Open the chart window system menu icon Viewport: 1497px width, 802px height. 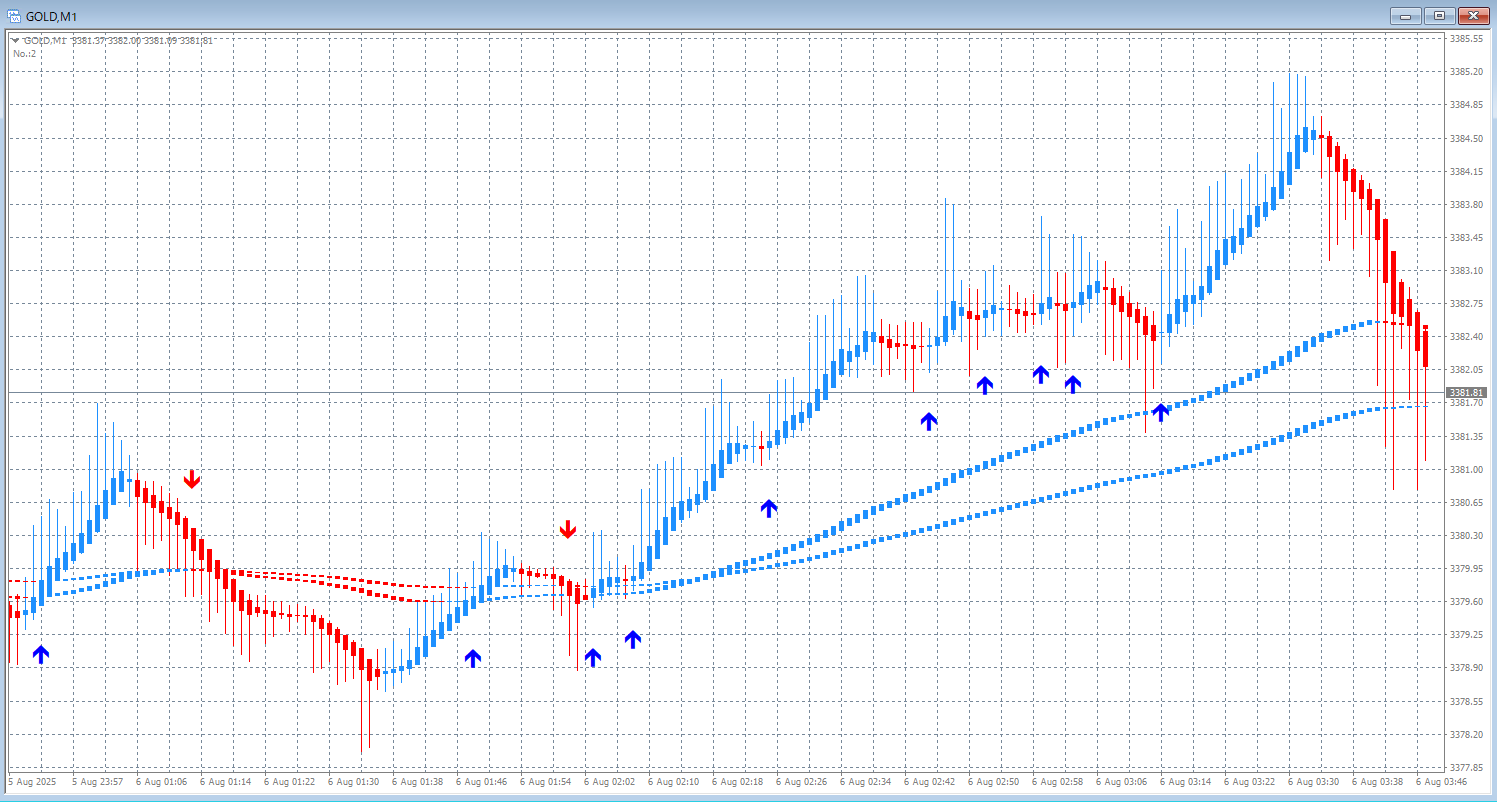[x=13, y=16]
